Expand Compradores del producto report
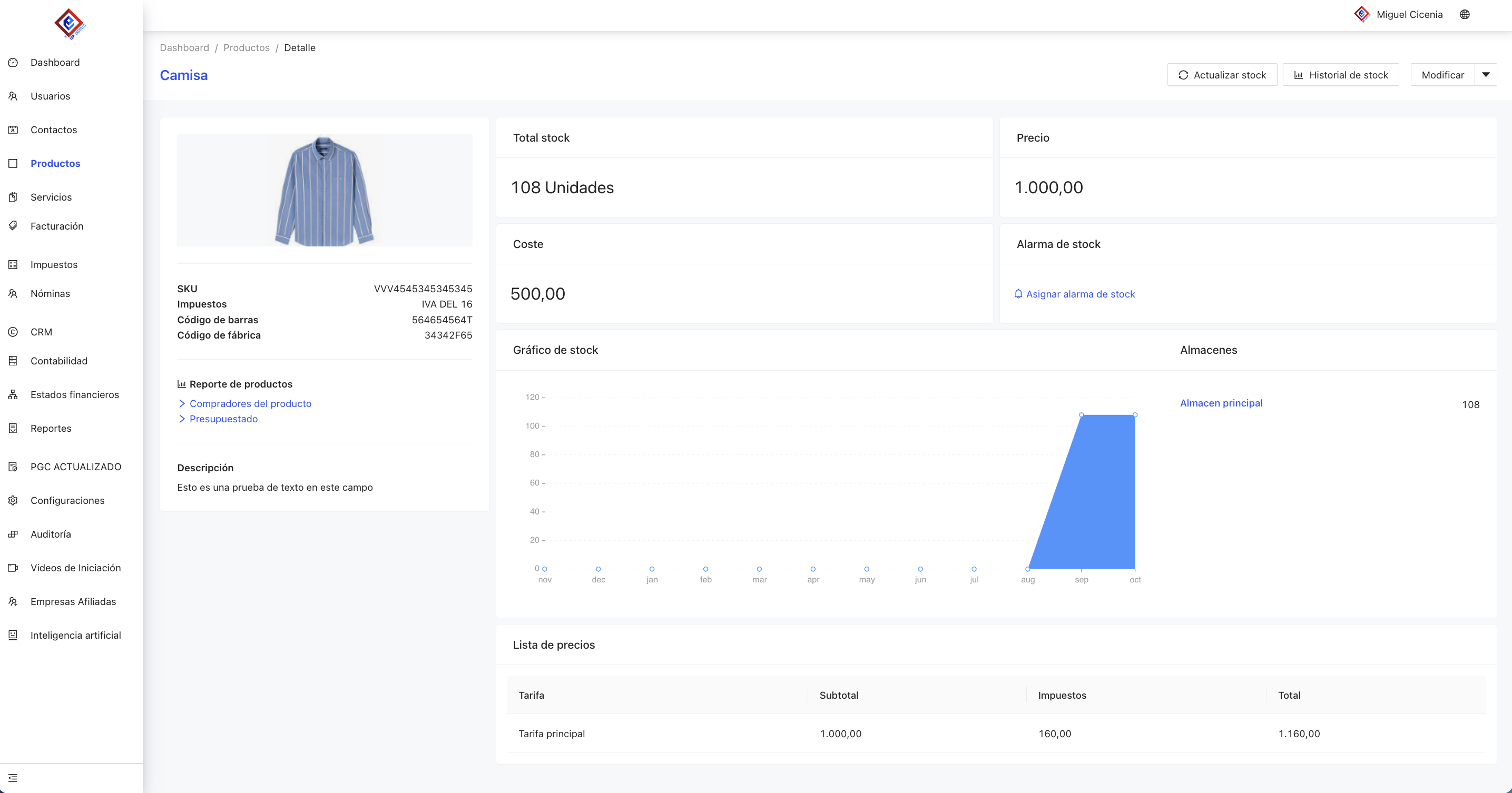This screenshot has height=793, width=1512. (250, 403)
